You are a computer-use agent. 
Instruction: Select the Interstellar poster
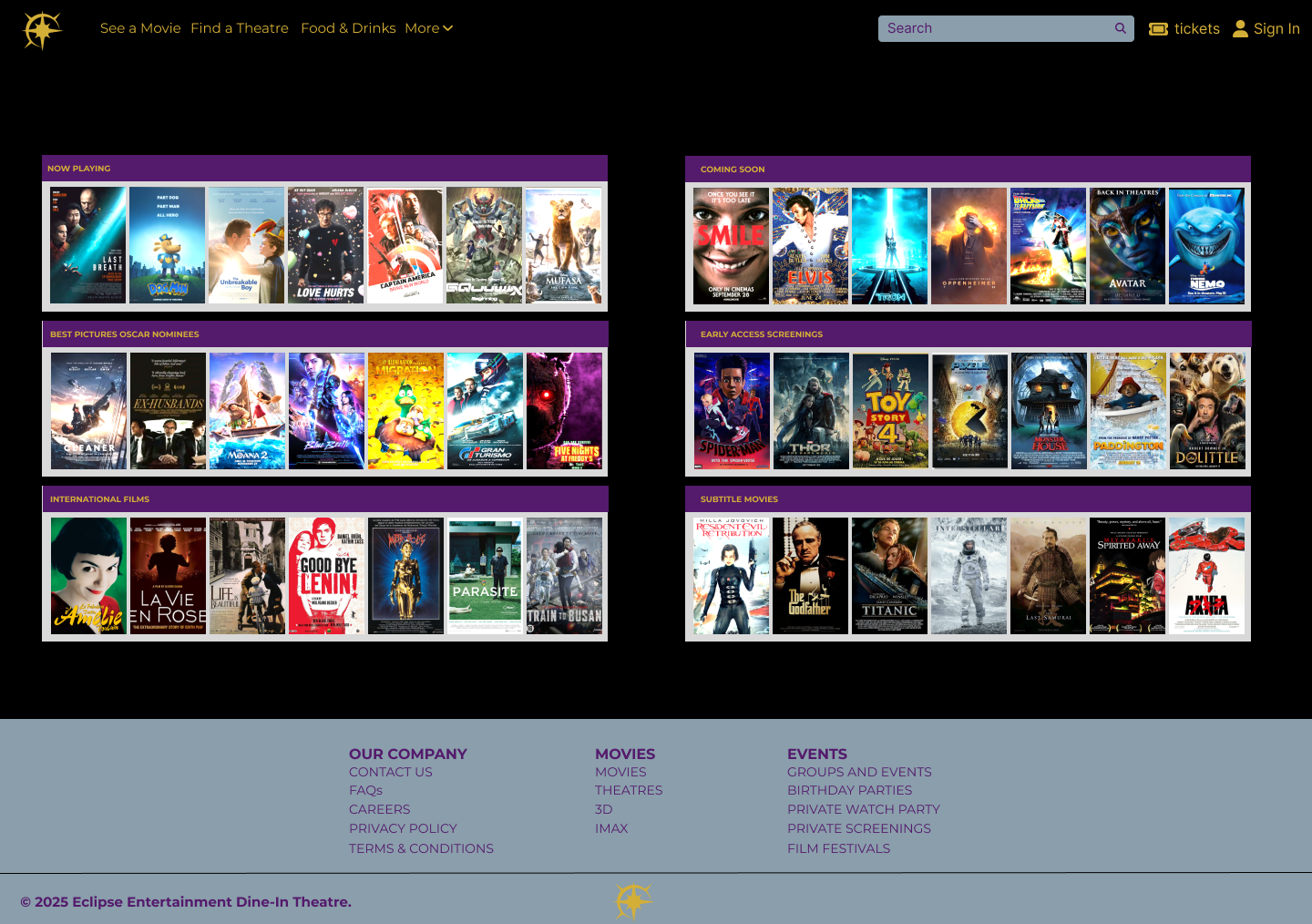pyautogui.click(x=969, y=576)
